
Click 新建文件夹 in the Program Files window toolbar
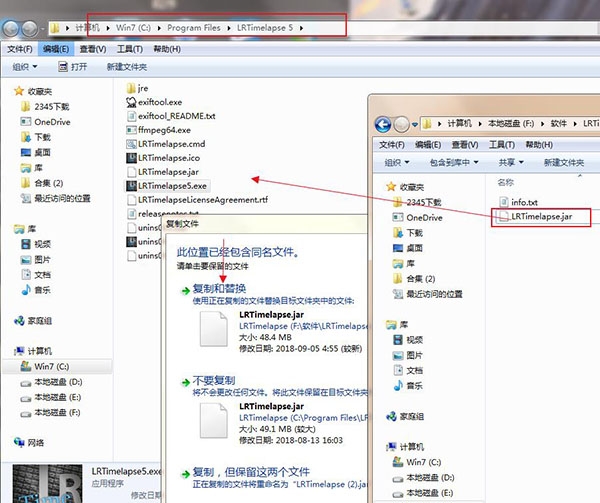127,67
